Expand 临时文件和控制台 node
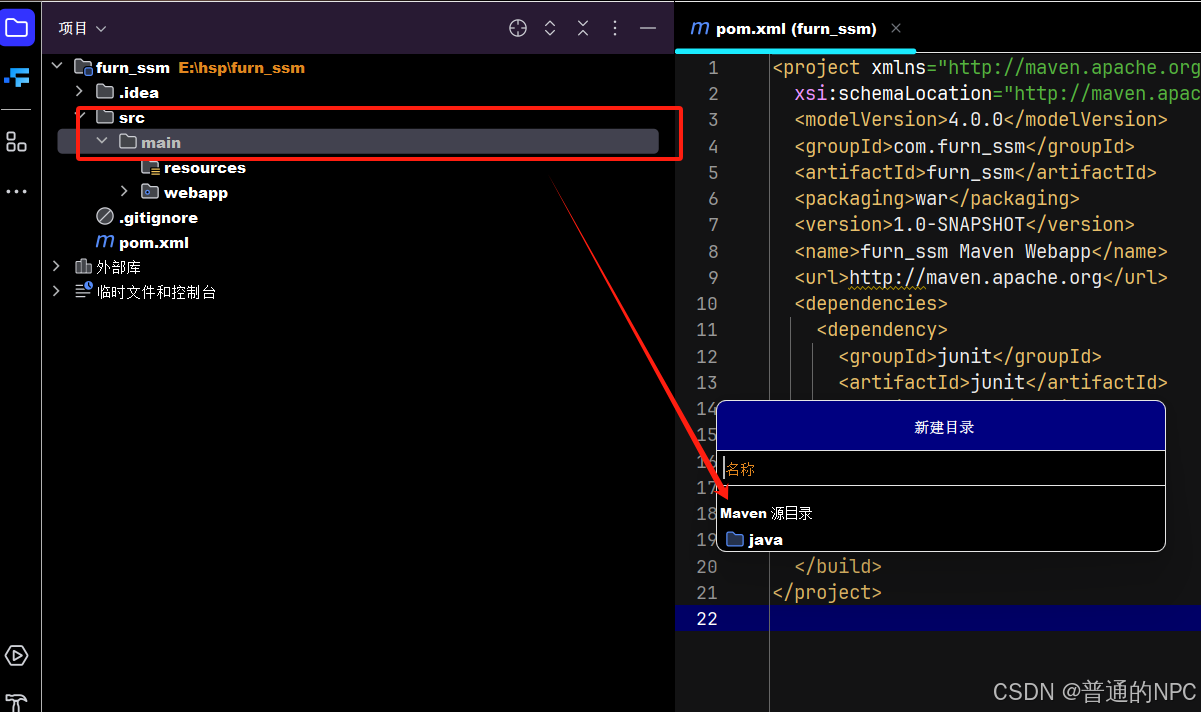 57,292
